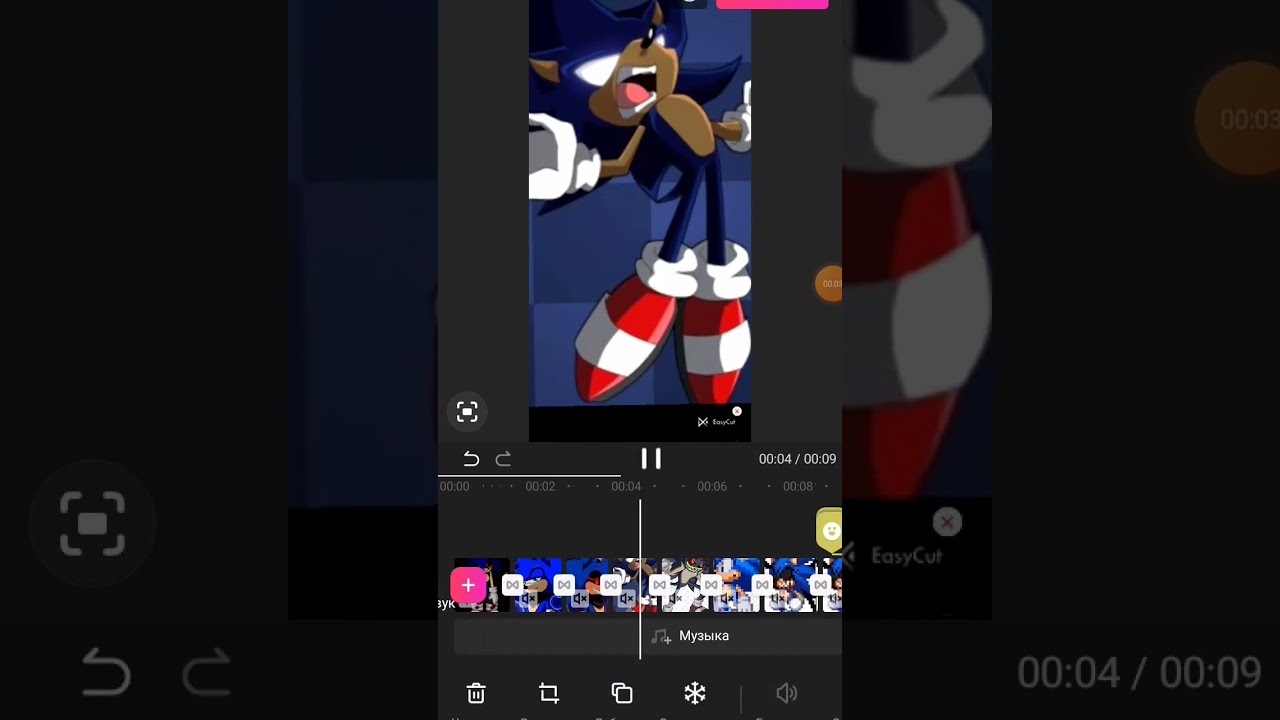This screenshot has height=720, width=1280.
Task: Open transition after the pixel Sonic clip
Action: coord(762,585)
